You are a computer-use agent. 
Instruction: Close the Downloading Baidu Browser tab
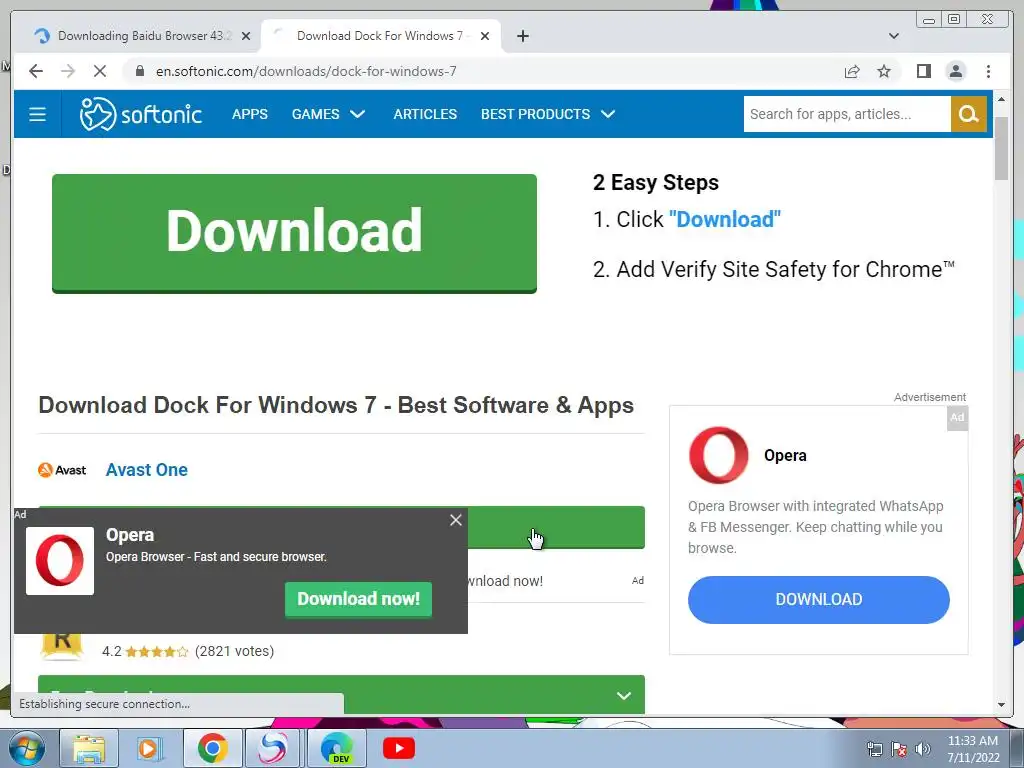246,36
